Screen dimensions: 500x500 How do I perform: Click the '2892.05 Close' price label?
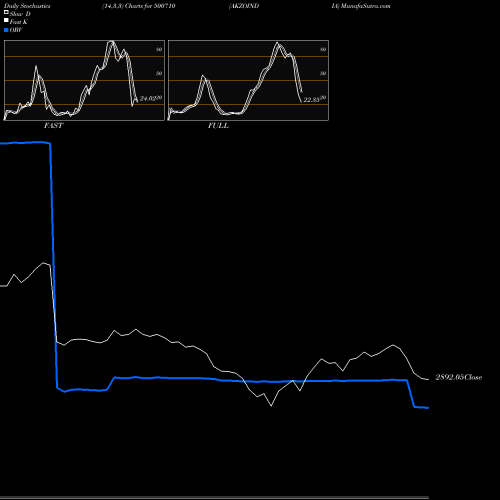click(459, 377)
